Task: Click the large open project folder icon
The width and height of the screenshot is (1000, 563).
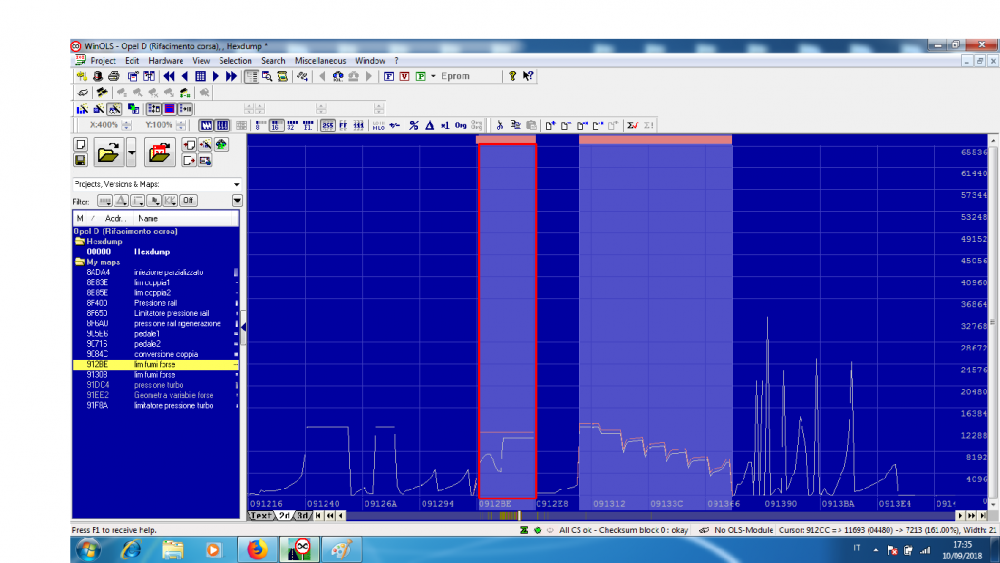Action: [x=108, y=153]
